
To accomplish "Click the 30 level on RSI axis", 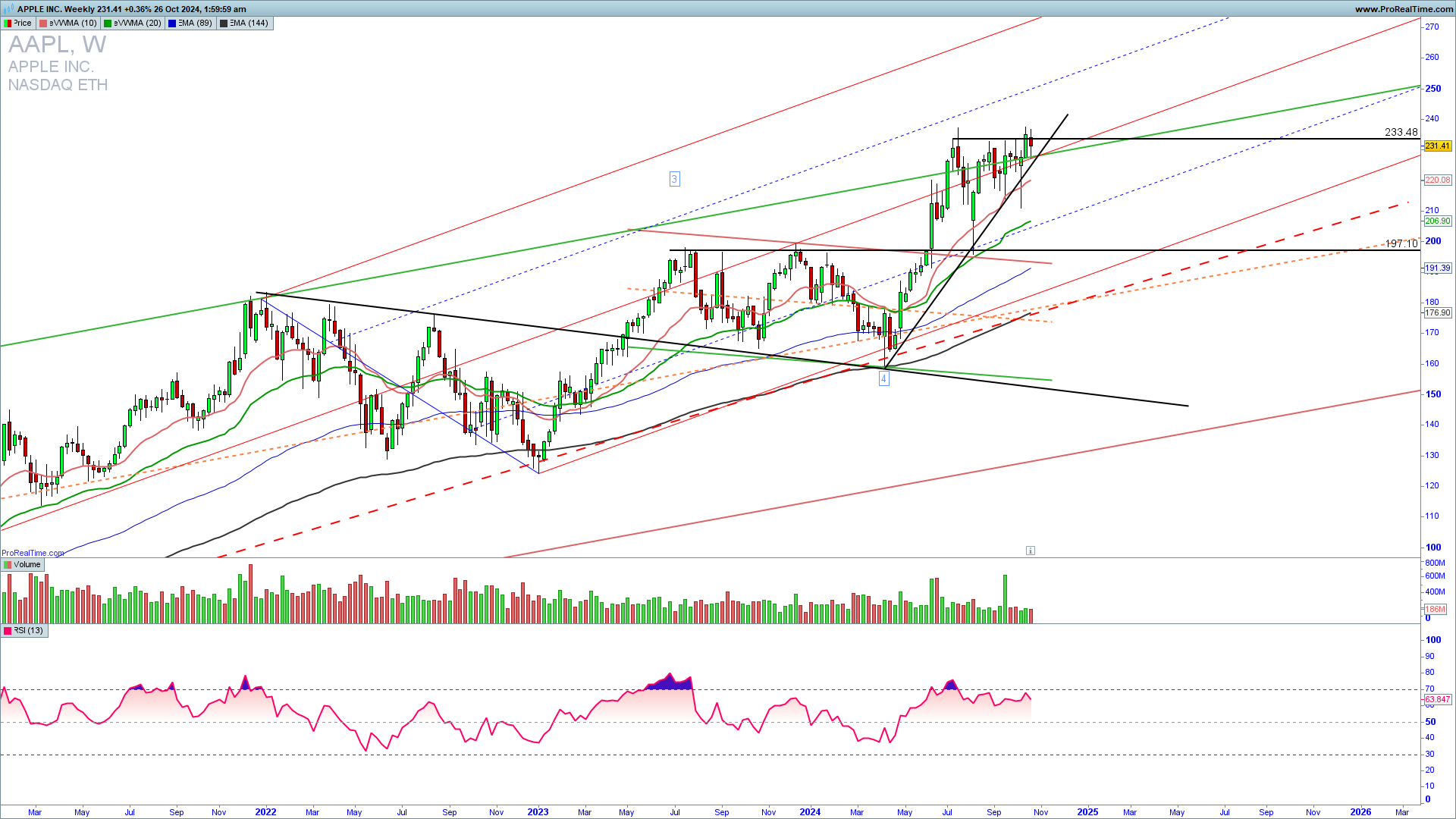I will tap(1429, 755).
